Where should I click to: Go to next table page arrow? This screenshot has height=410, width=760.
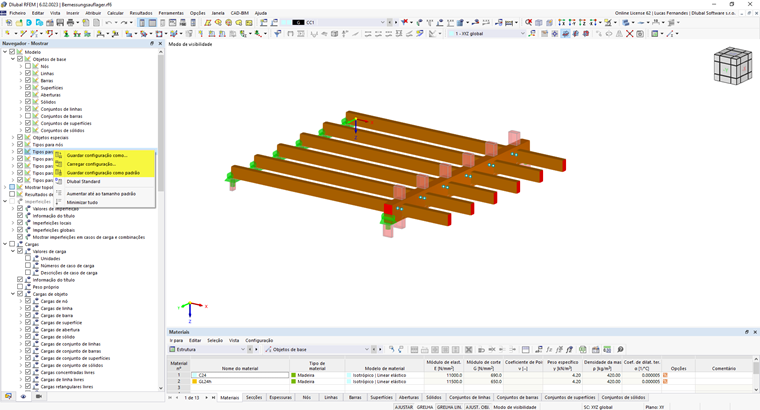pos(206,397)
